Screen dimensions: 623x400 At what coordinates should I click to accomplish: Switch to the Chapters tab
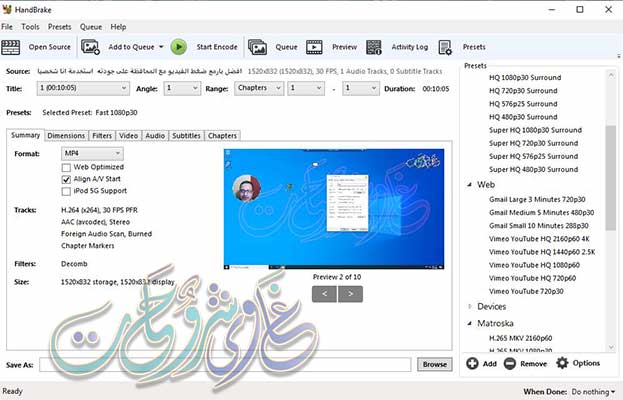tap(222, 136)
